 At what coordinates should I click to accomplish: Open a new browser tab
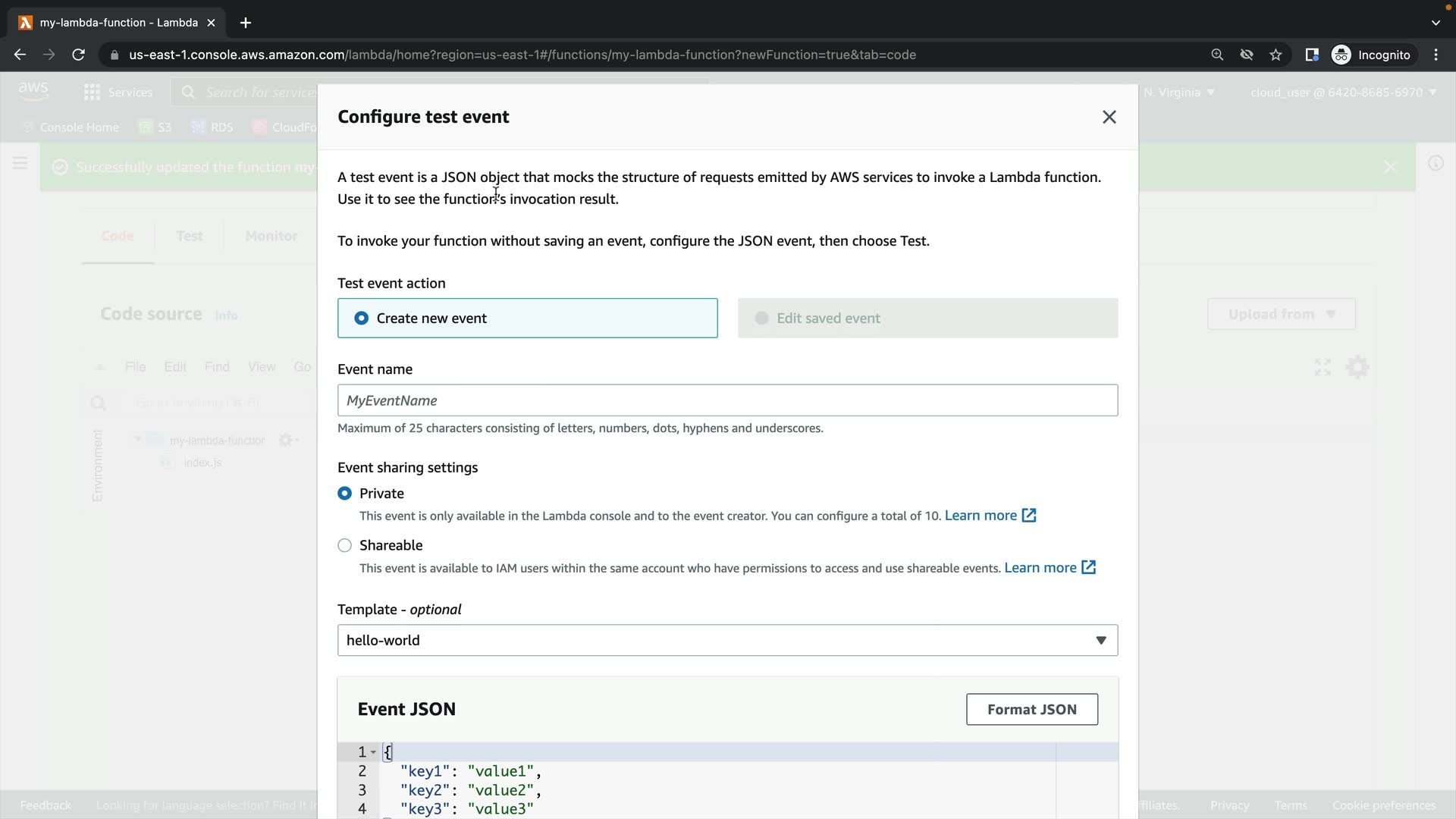(x=245, y=23)
